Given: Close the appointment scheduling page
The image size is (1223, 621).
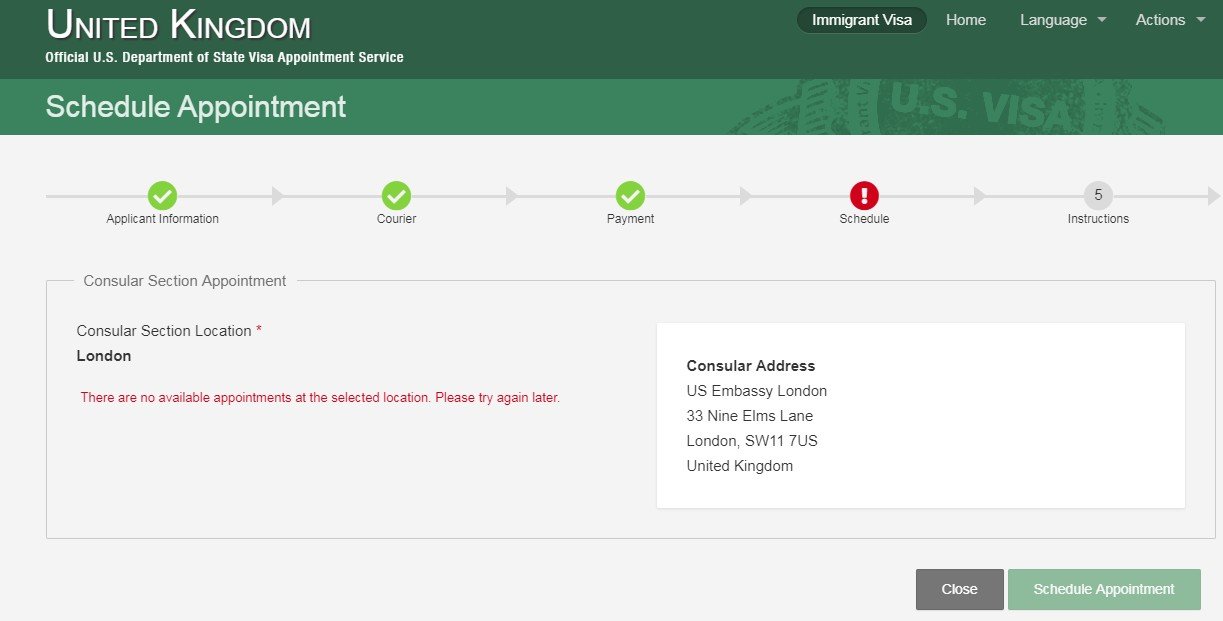Looking at the screenshot, I should (960, 589).
